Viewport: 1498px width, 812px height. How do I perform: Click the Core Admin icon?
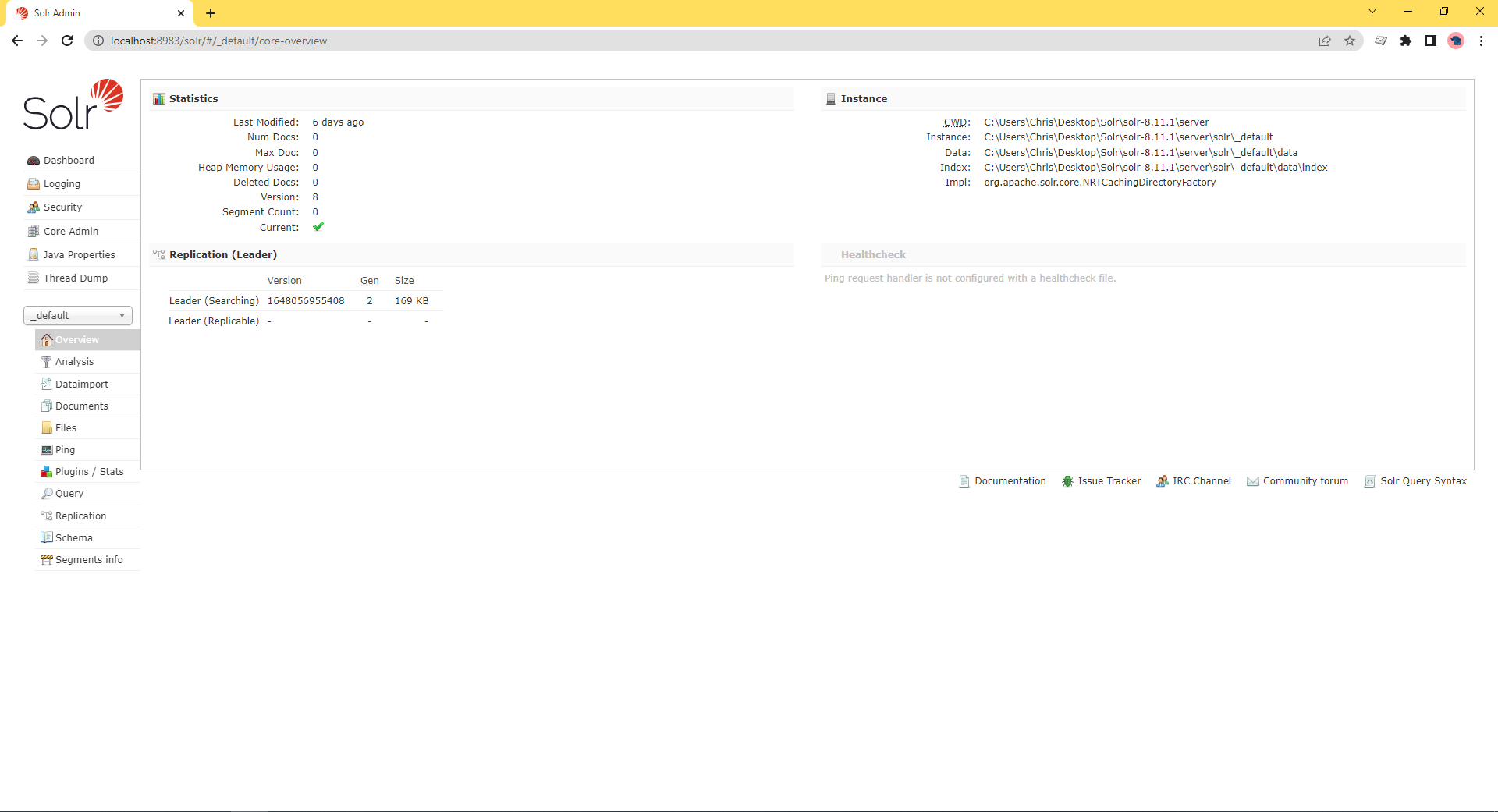34,231
